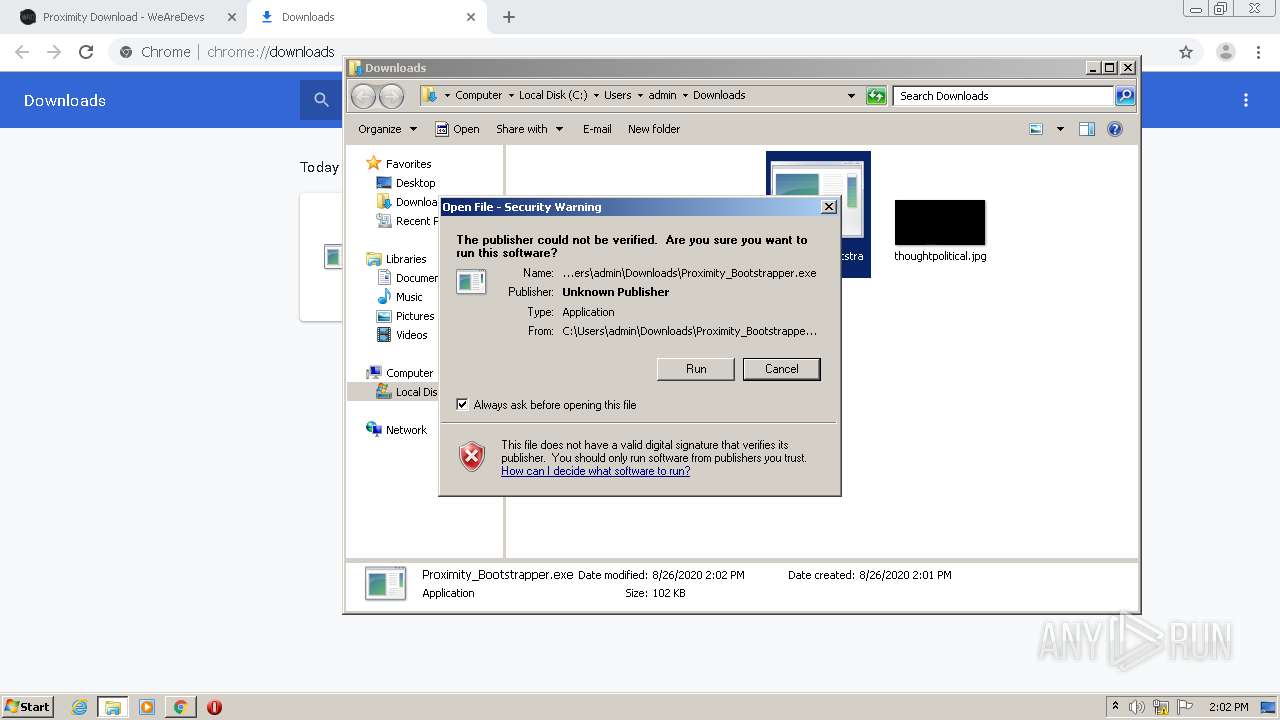The height and width of the screenshot is (720, 1280).
Task: Uncheck Always ask before opening this file
Action: tap(462, 405)
